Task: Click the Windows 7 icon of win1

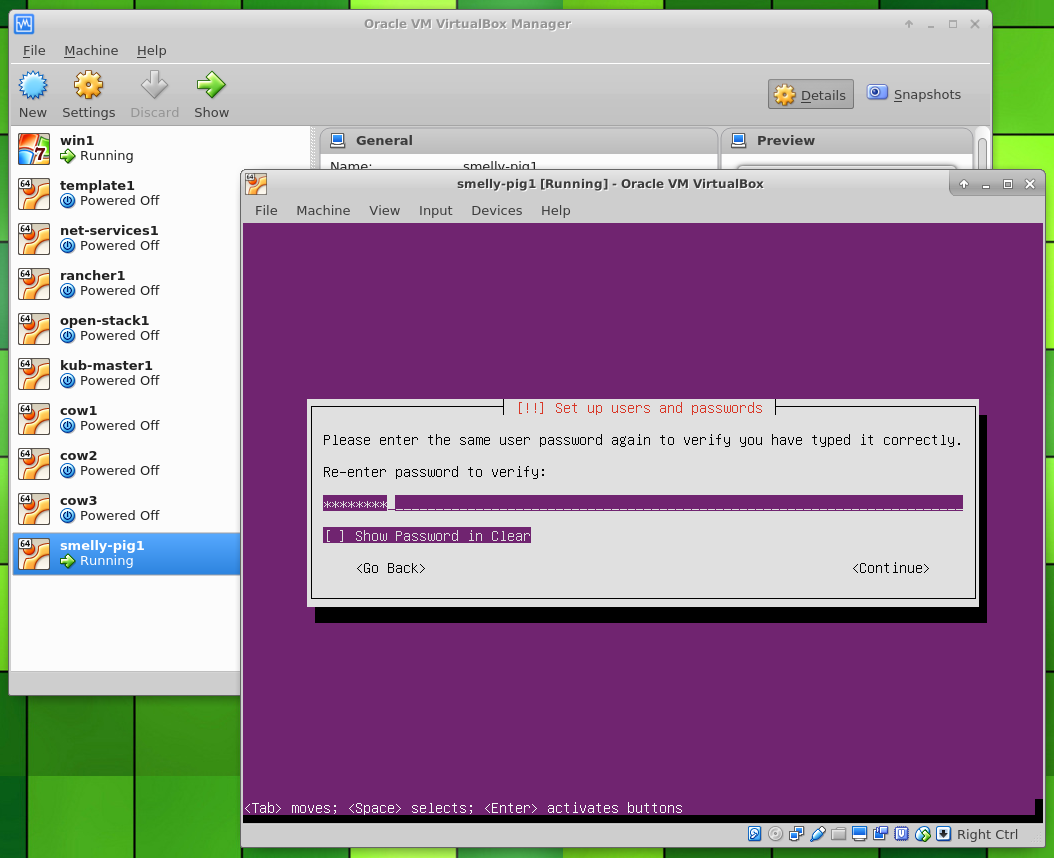Action: click(x=34, y=149)
